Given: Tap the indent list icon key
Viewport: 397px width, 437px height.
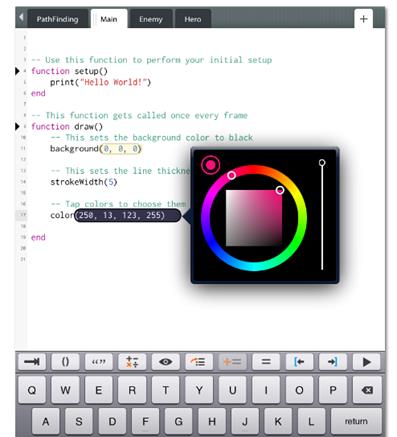Looking at the screenshot, I should click(x=199, y=362).
